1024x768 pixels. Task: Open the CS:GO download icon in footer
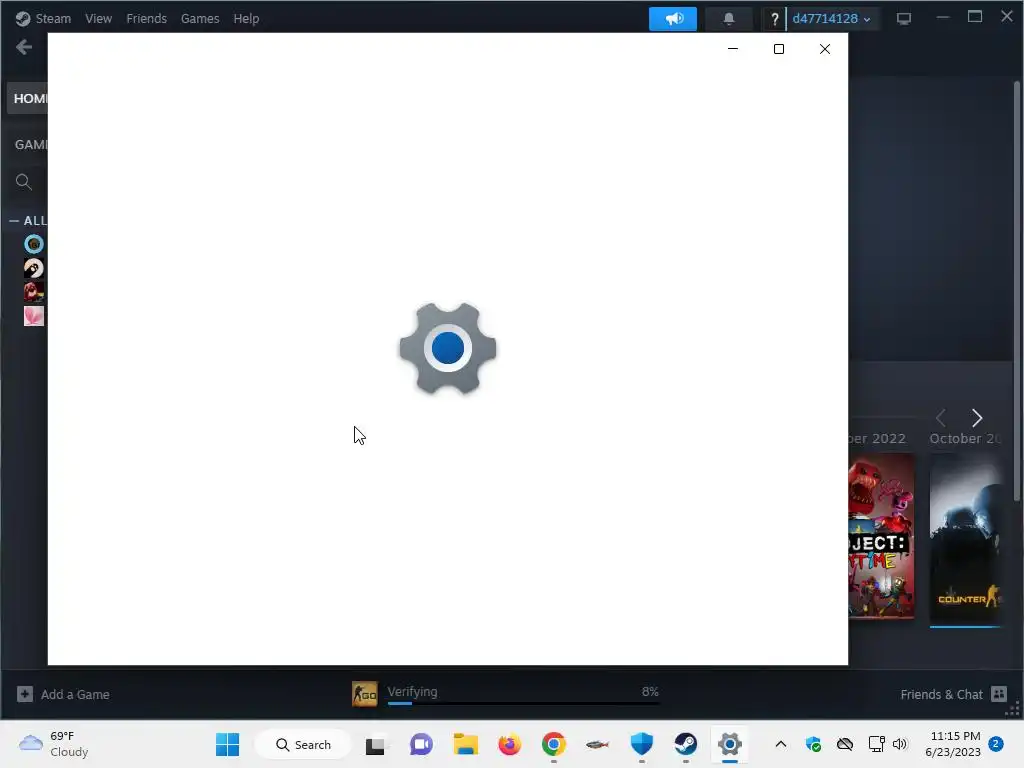(365, 694)
